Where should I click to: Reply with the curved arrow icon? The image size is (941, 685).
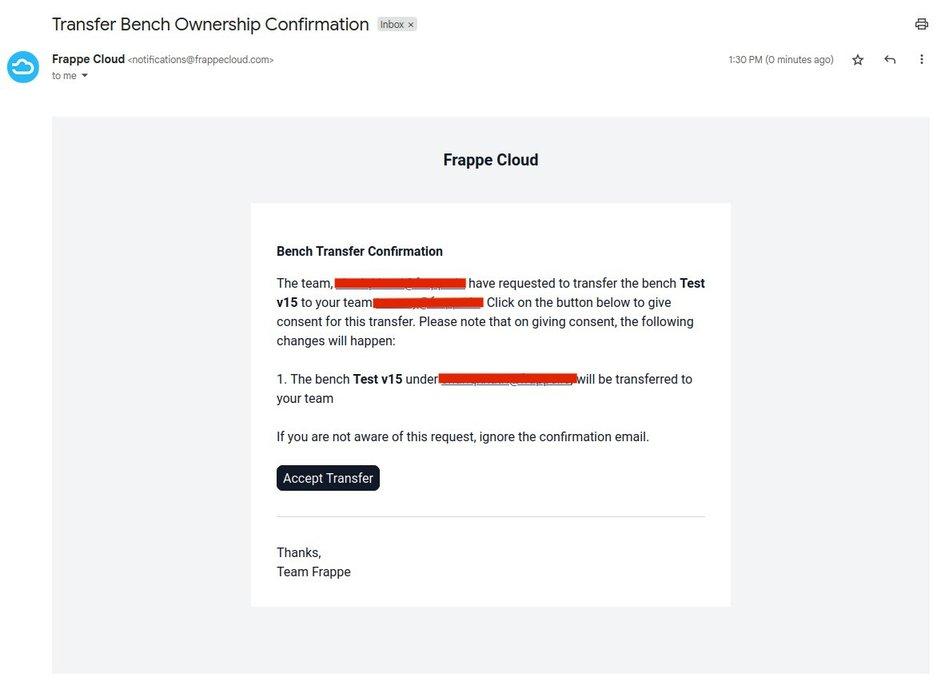pyautogui.click(x=890, y=59)
